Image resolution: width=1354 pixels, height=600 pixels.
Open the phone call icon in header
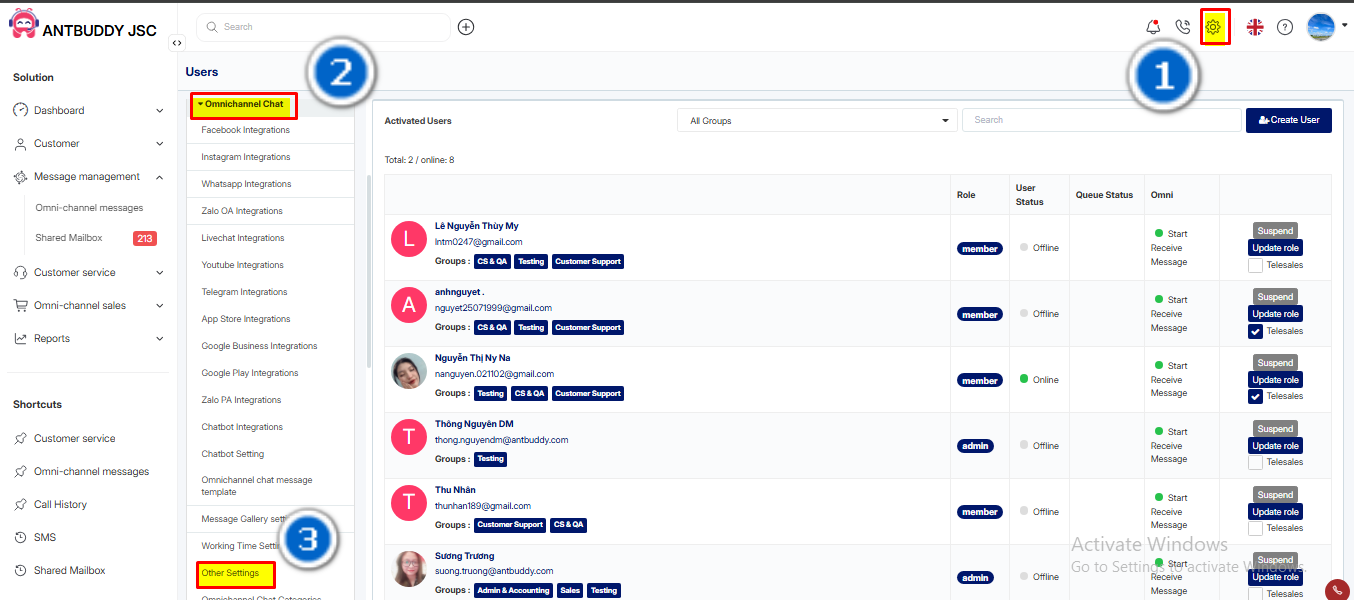[x=1183, y=27]
